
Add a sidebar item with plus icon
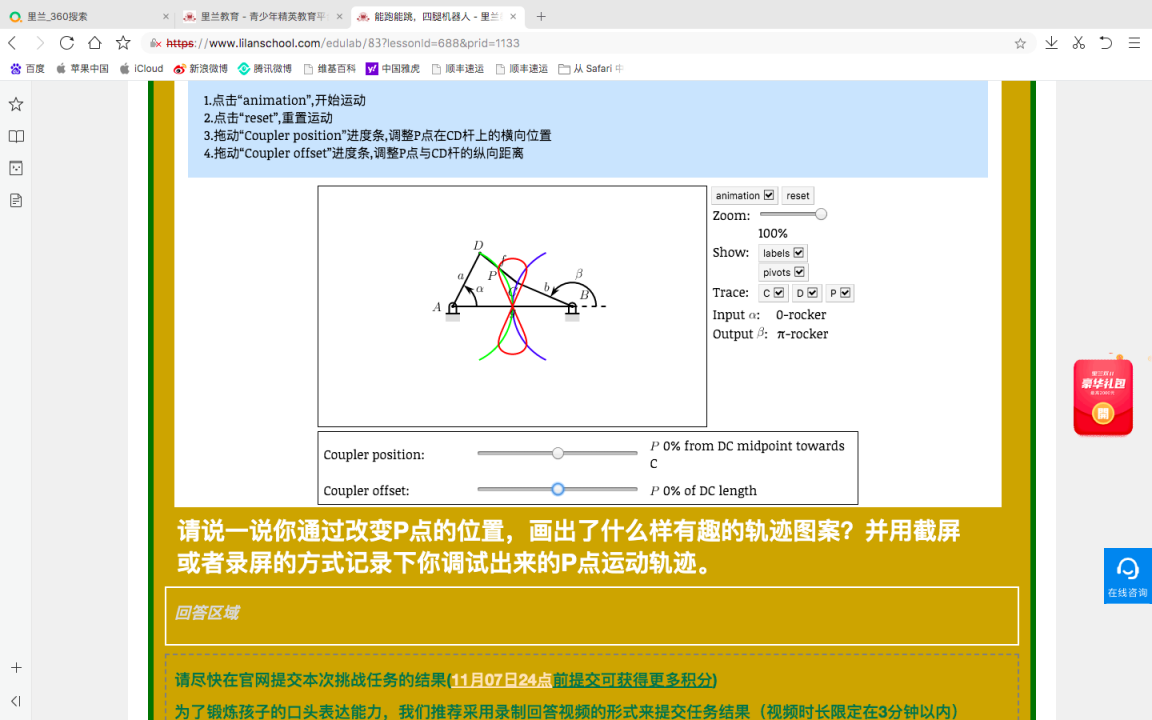[15, 668]
